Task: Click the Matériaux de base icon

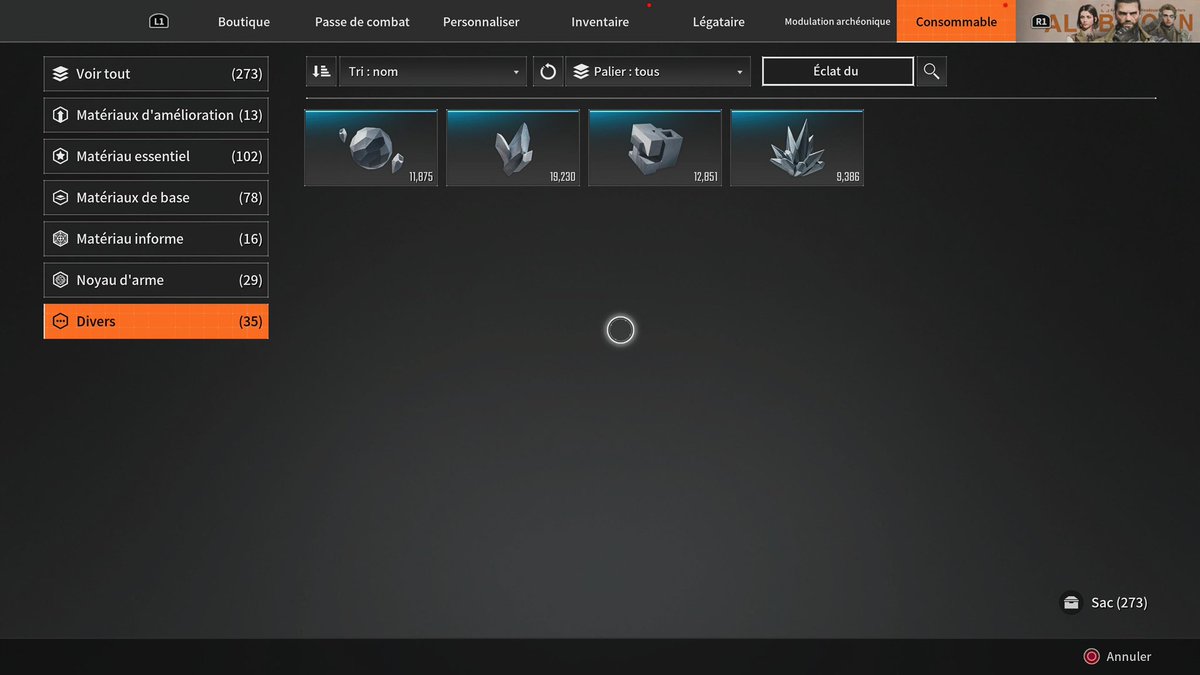Action: pos(60,198)
